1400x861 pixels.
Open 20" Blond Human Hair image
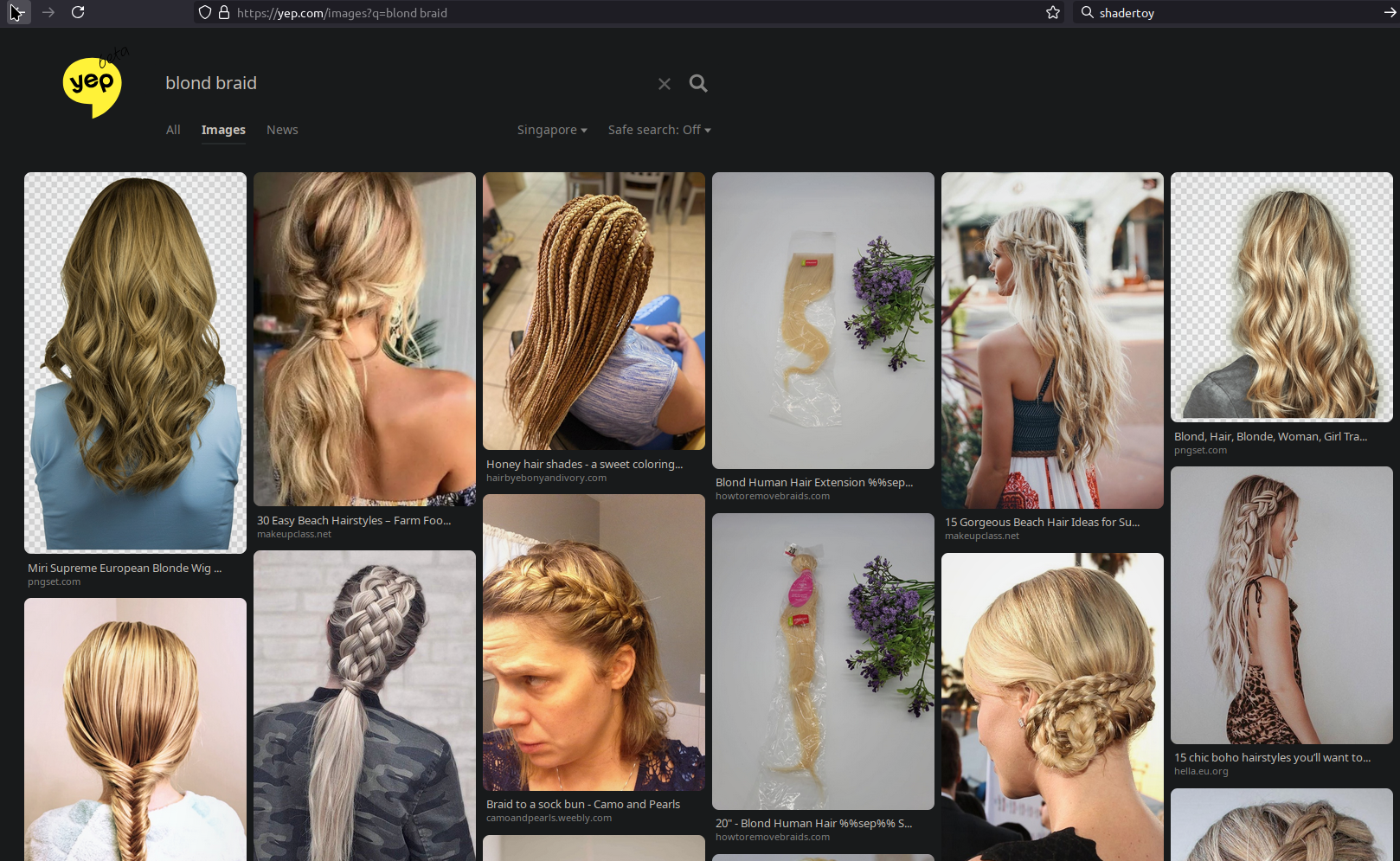click(x=823, y=661)
